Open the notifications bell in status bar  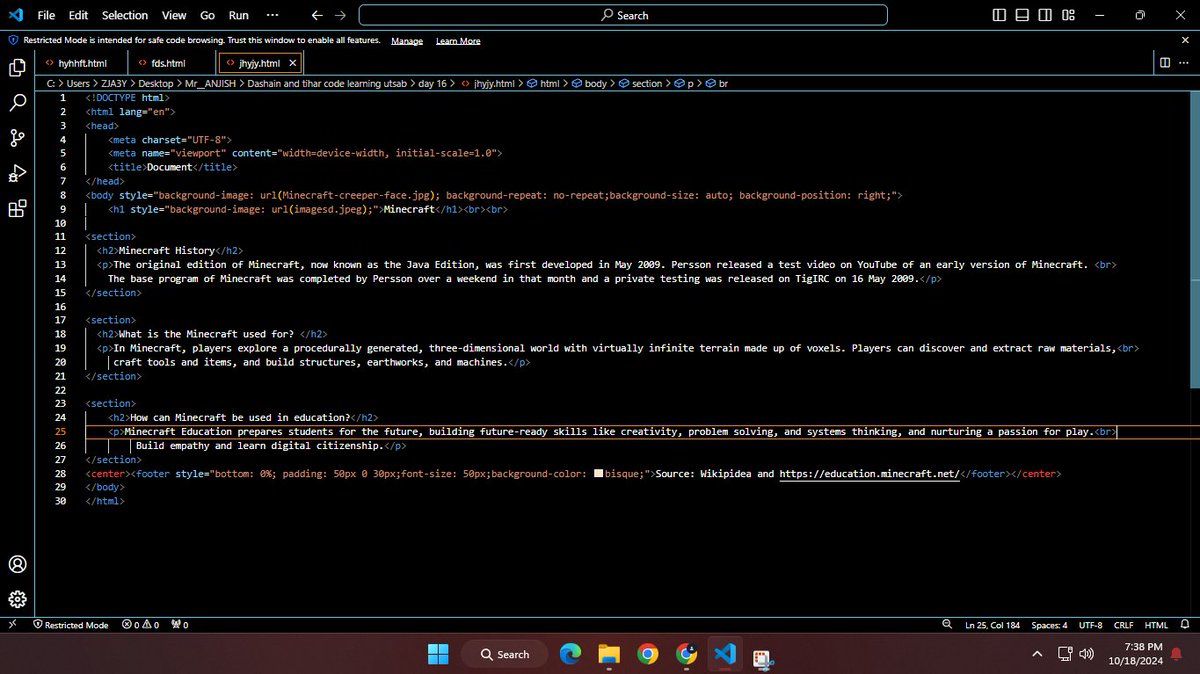click(1186, 625)
